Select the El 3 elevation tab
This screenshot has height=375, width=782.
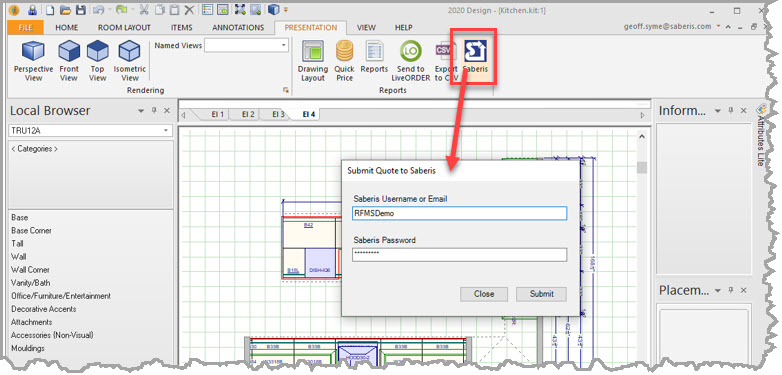click(278, 114)
